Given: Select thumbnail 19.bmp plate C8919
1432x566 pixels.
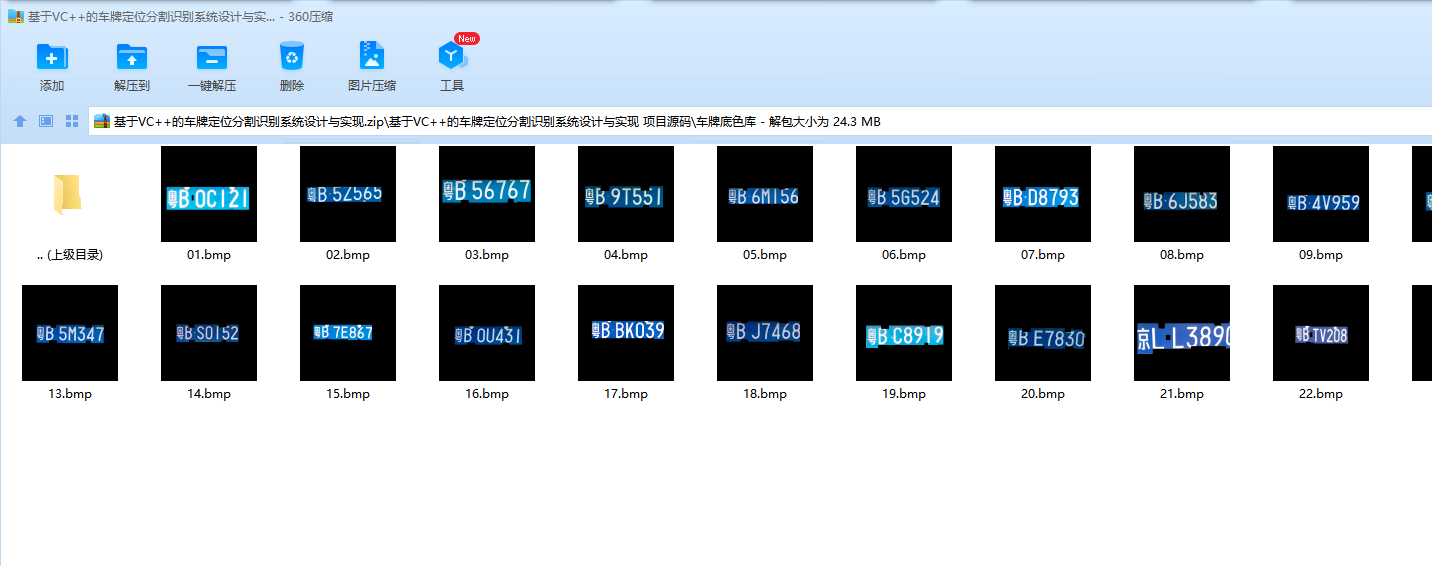Looking at the screenshot, I should point(904,333).
